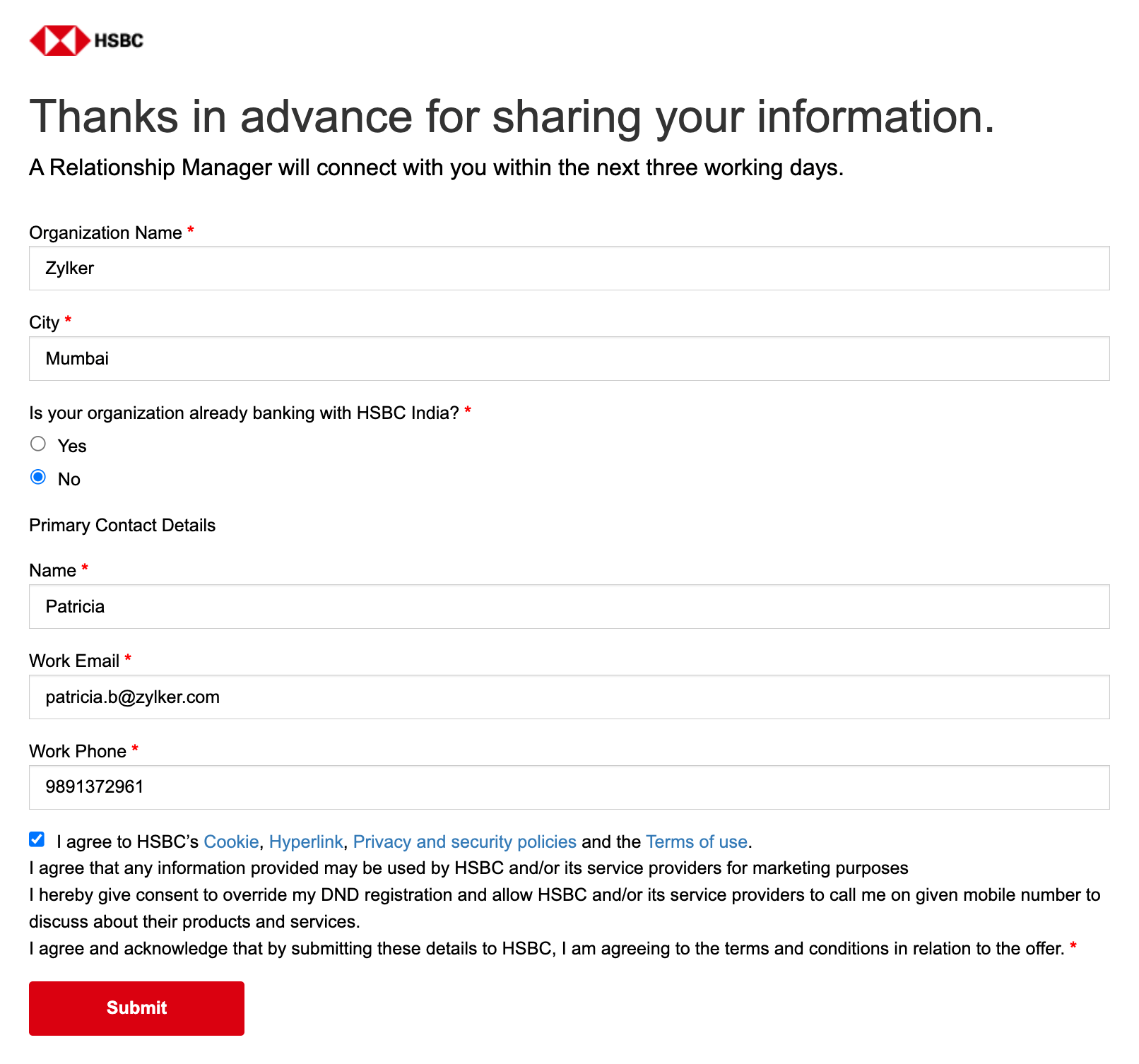Open the Privacy and security policies link
This screenshot has height=1064, width=1139.
pyautogui.click(x=464, y=841)
